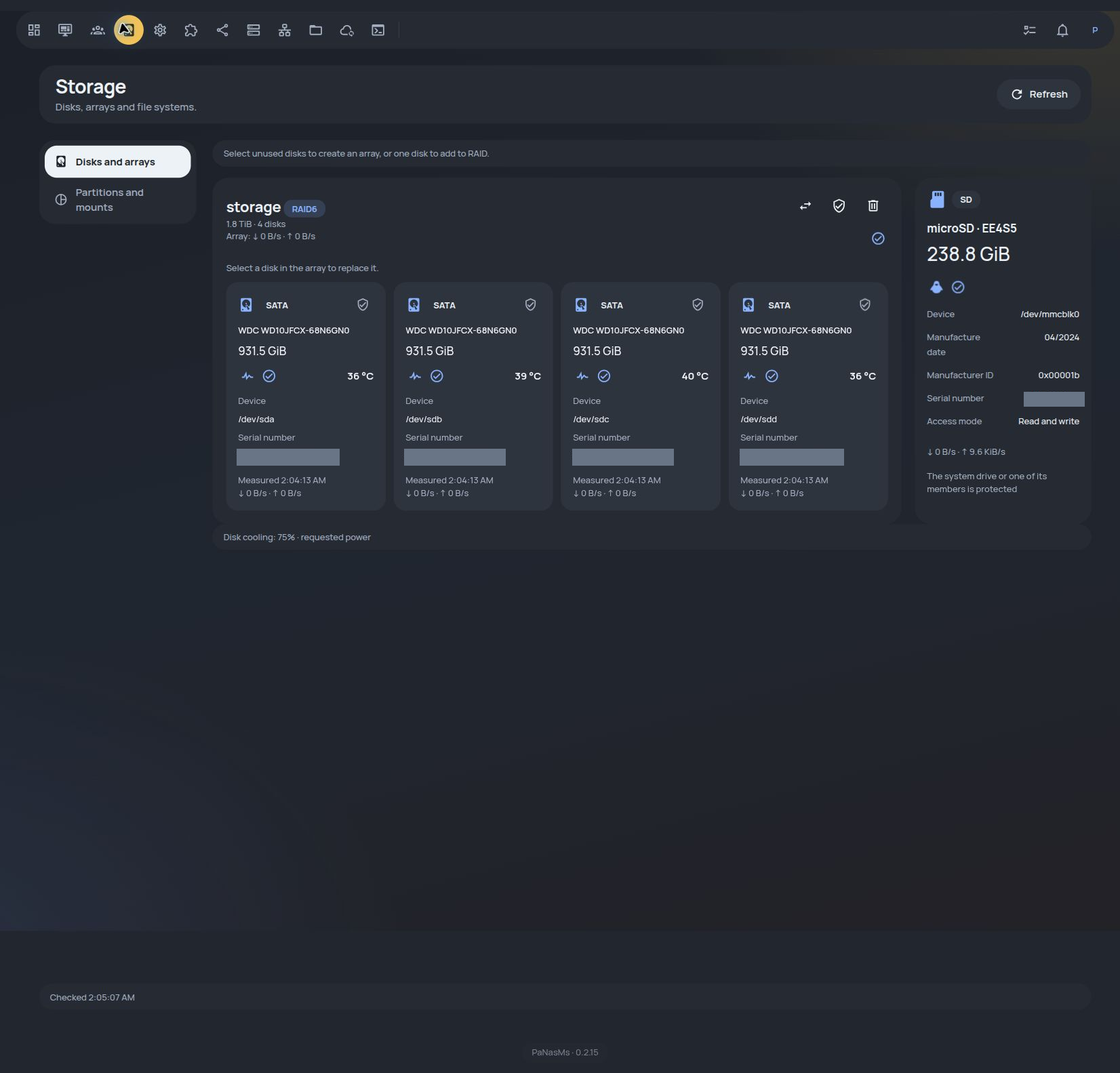This screenshot has width=1120, height=1073.
Task: Click the shield check icon on storage array
Action: pyautogui.click(x=839, y=205)
